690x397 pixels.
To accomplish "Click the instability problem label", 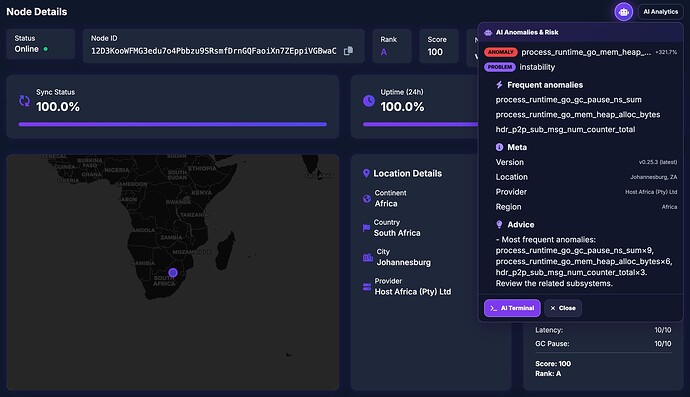I will pyautogui.click(x=537, y=67).
